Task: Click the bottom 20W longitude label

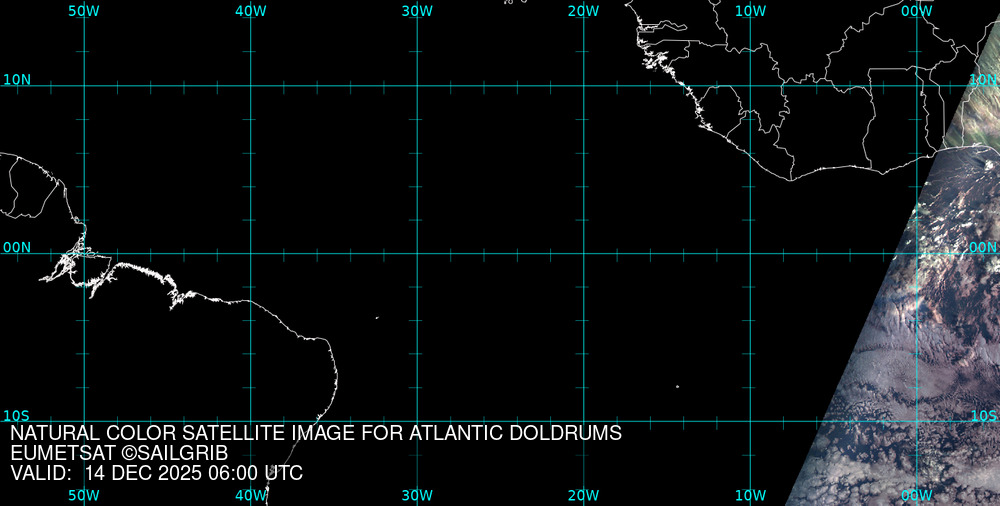Action: [x=583, y=495]
